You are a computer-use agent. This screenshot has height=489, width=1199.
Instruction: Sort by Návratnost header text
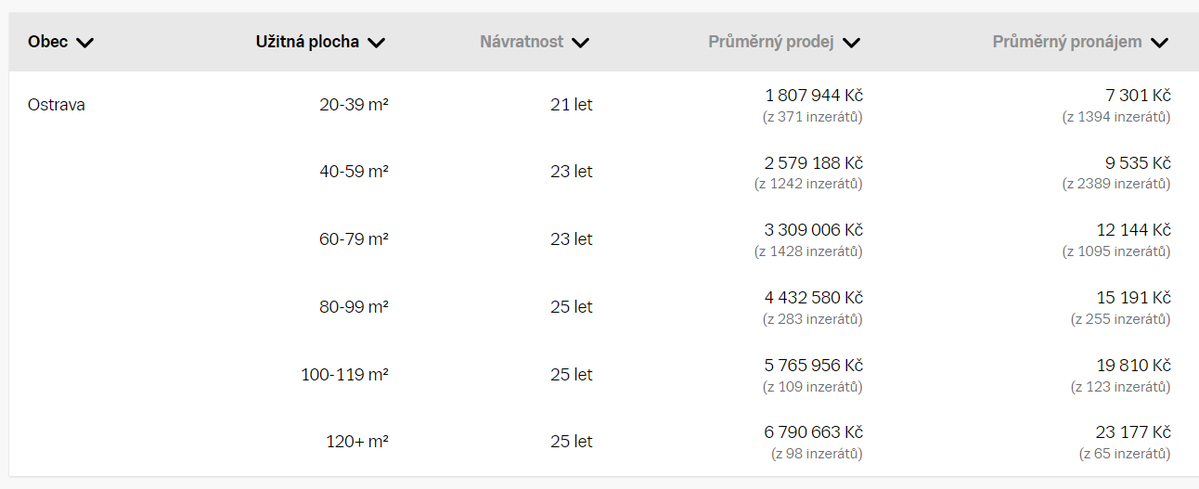tap(521, 42)
